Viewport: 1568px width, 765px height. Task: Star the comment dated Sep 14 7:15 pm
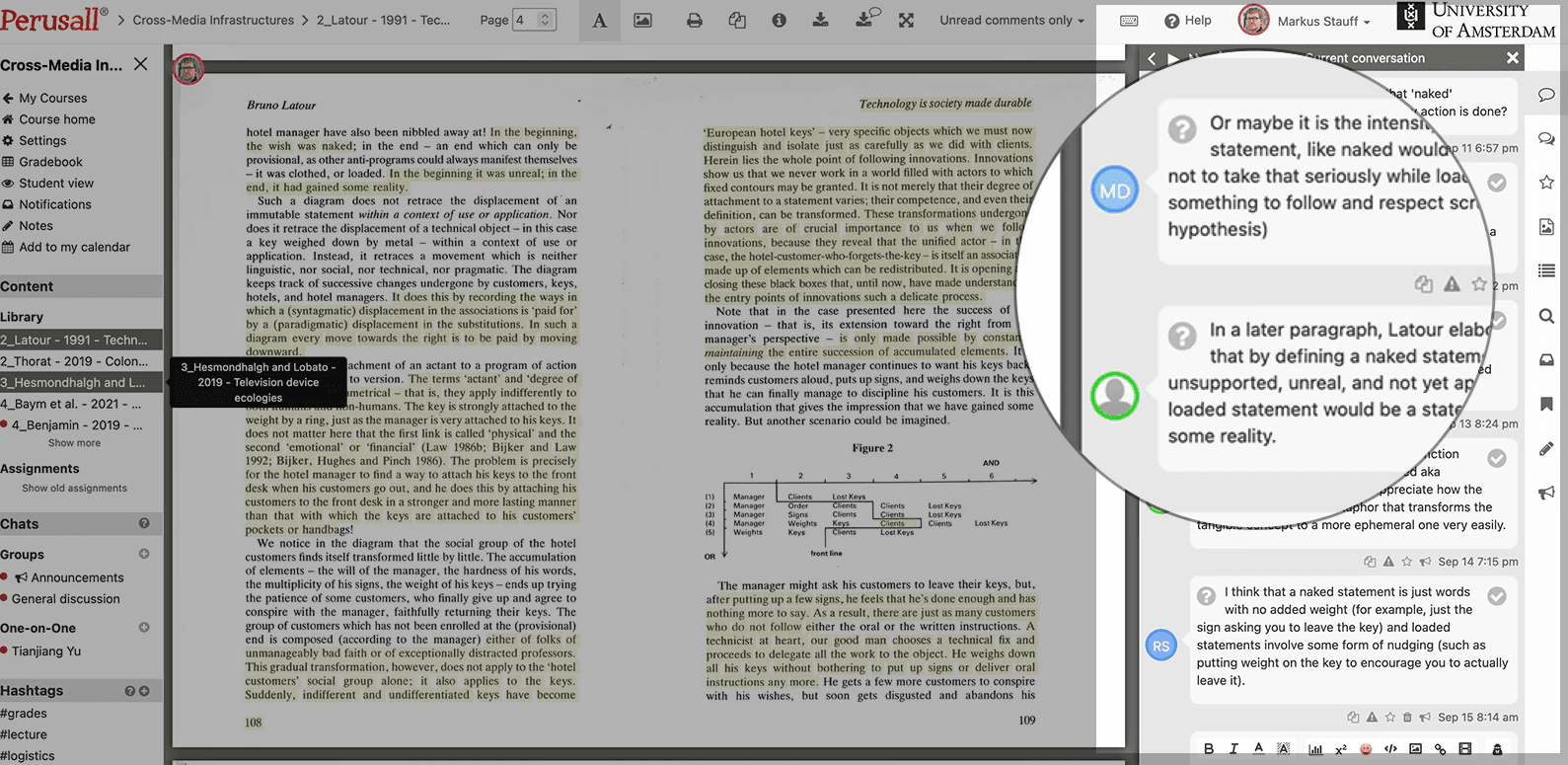coord(1407,562)
